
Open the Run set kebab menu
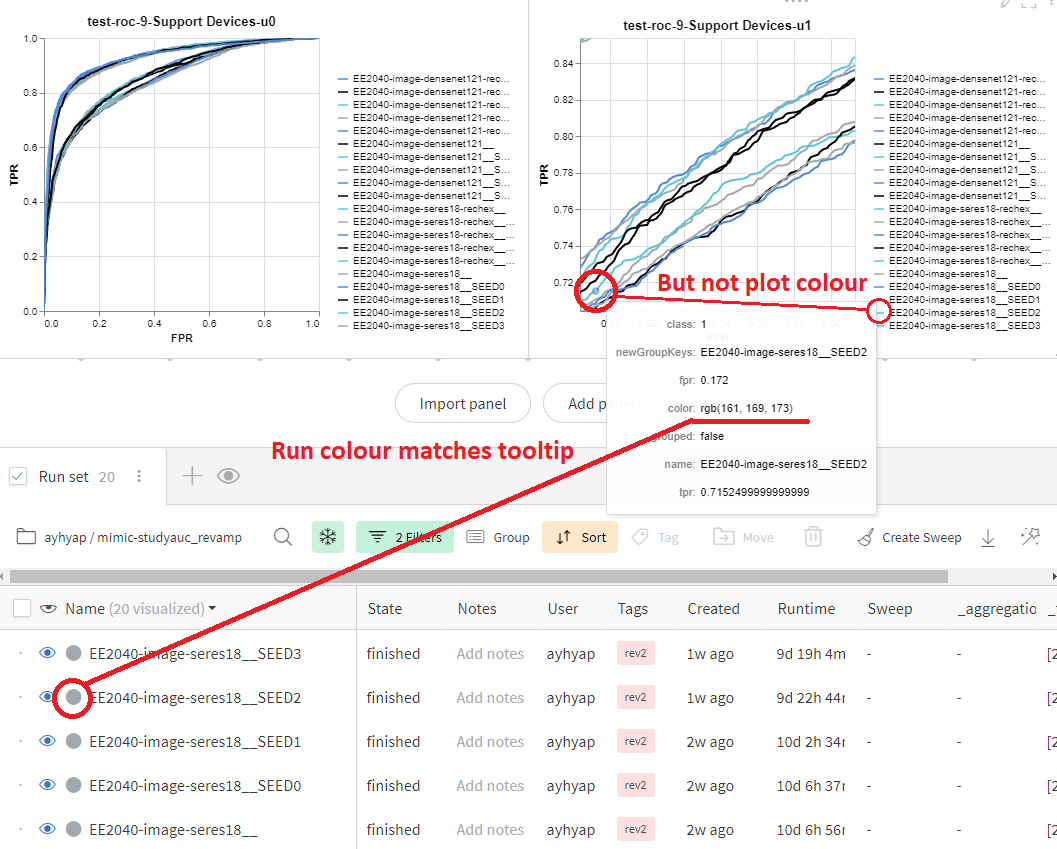click(138, 477)
